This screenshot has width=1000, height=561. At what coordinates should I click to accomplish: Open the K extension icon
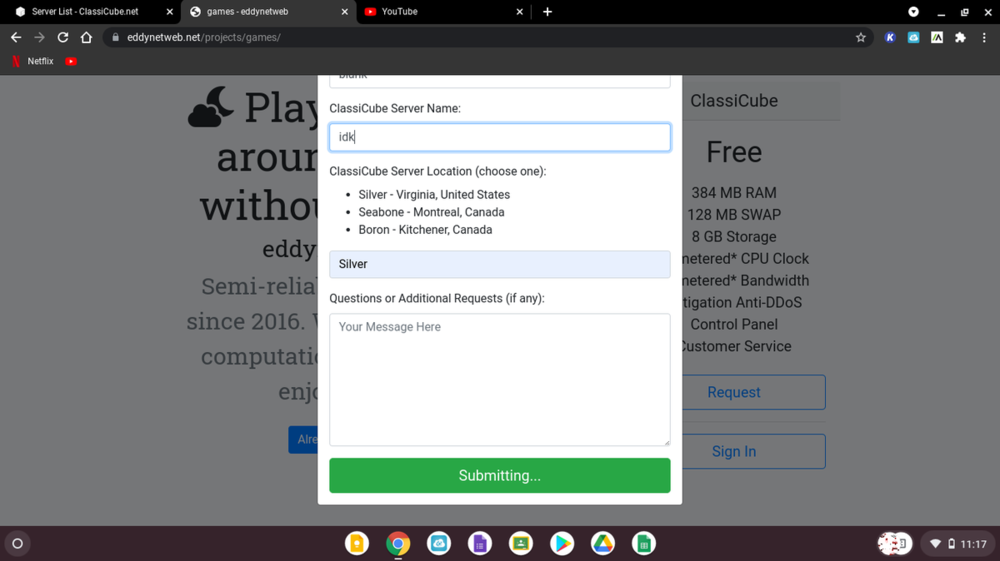click(x=890, y=38)
